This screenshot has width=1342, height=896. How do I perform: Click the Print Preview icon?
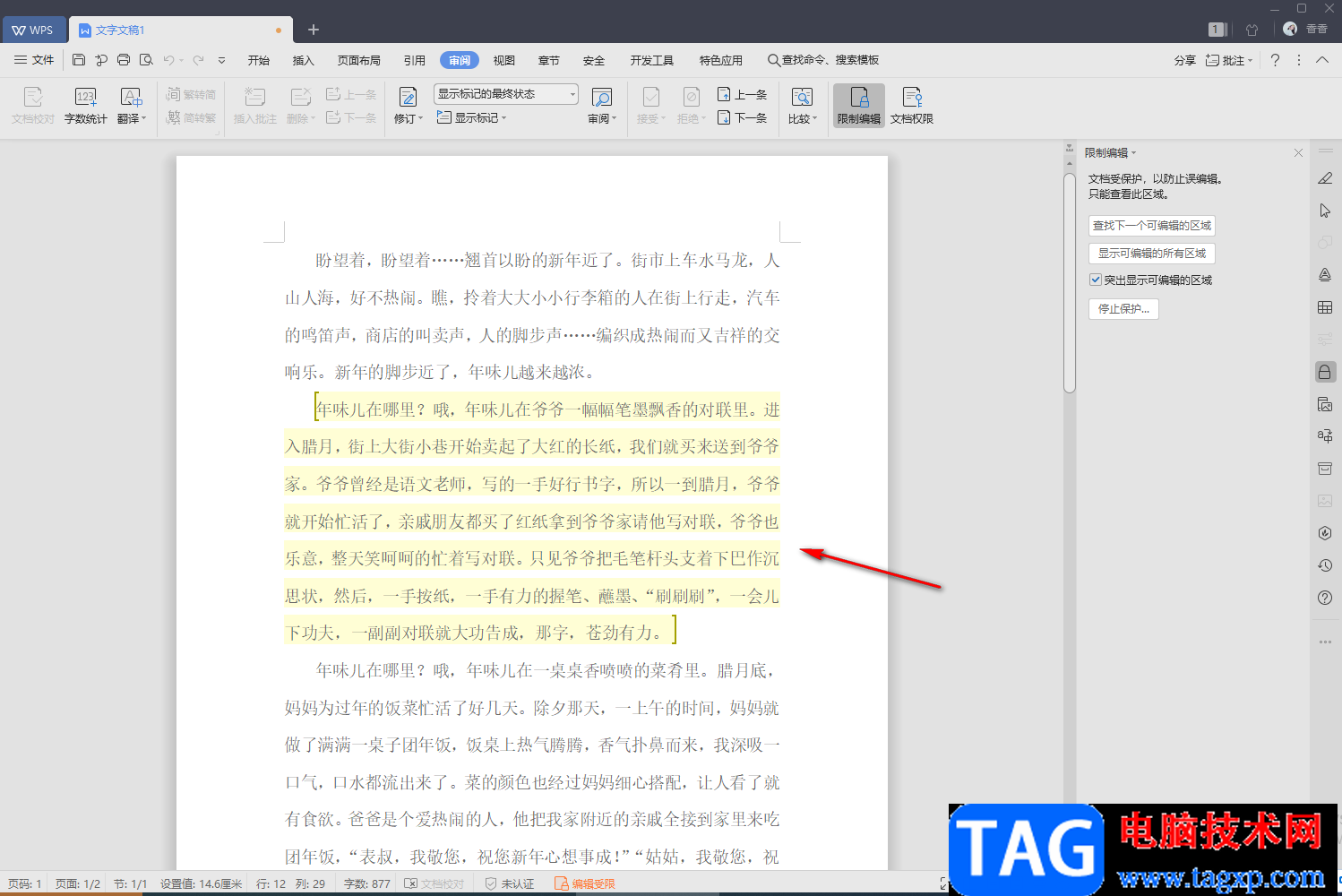(x=146, y=60)
